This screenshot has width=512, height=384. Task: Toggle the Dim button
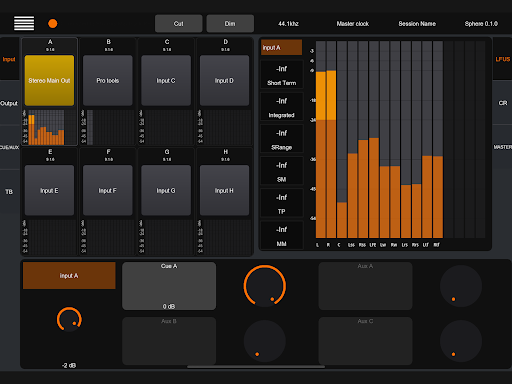tap(230, 24)
